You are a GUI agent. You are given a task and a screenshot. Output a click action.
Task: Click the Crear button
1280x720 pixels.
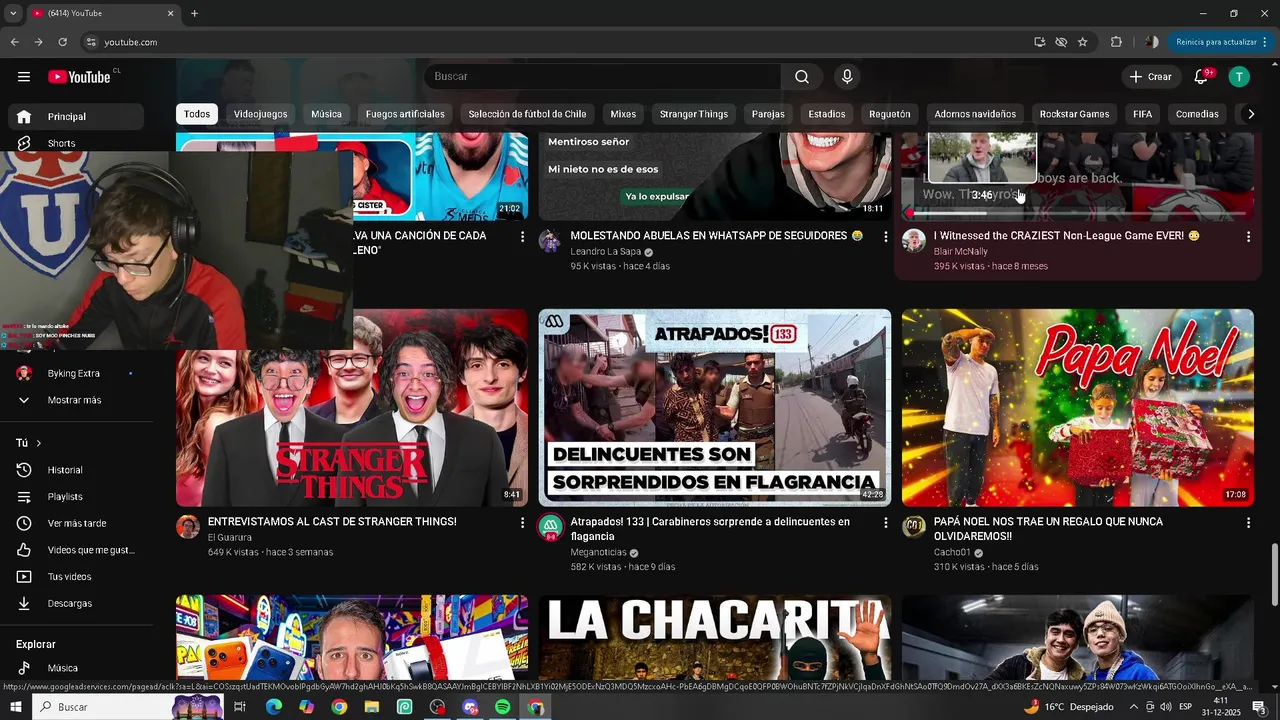click(x=1150, y=77)
